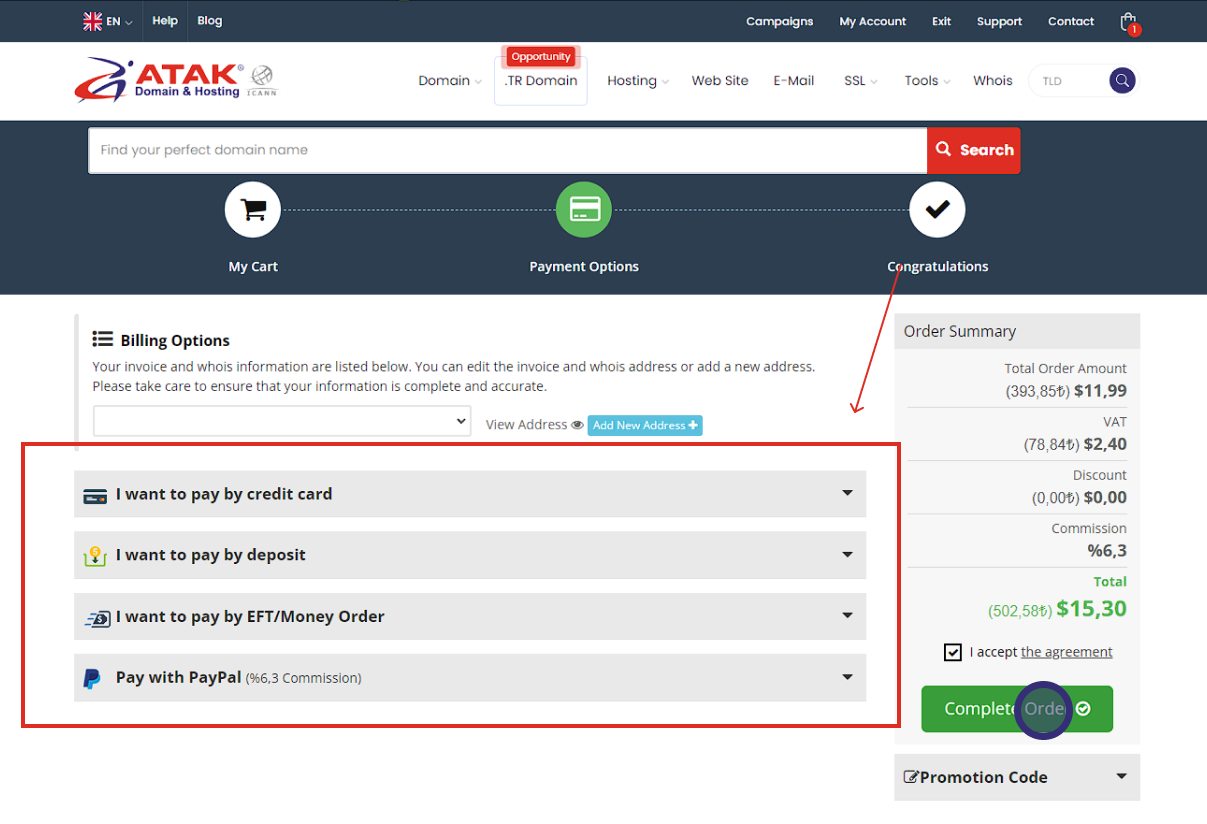Click the My Cart step circle icon
This screenshot has height=824, width=1207.
coord(253,210)
